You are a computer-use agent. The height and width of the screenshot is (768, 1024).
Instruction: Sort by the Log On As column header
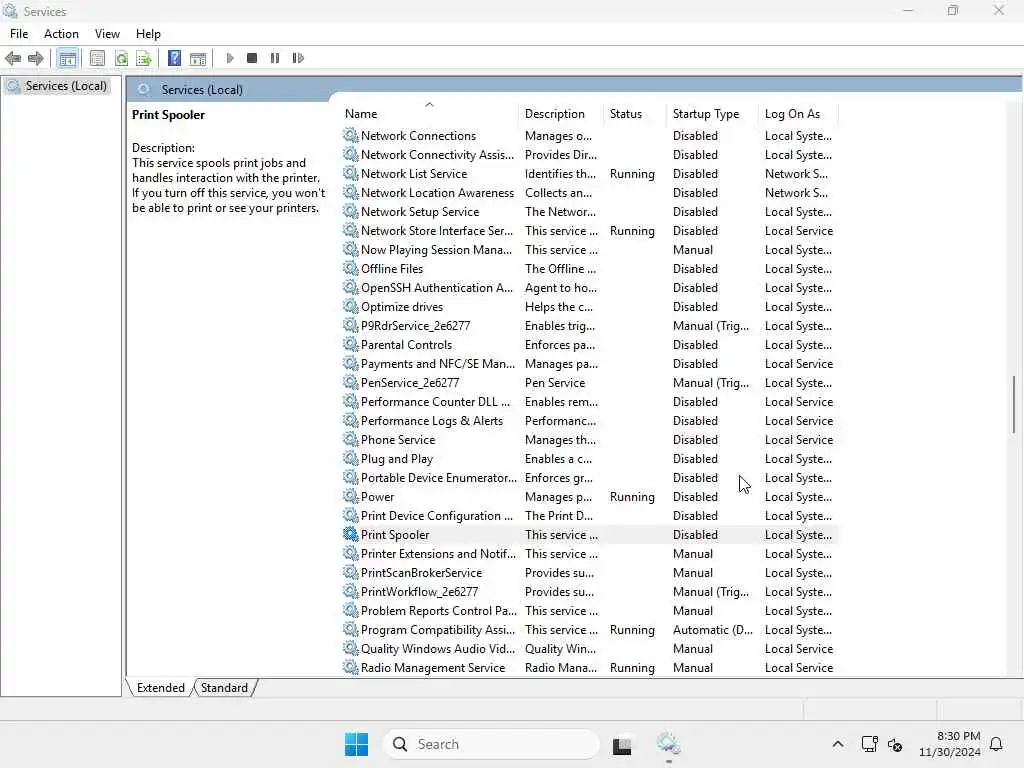coord(798,114)
